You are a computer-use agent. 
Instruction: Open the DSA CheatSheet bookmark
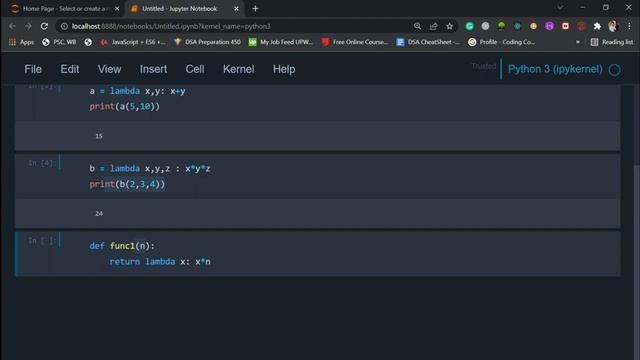[x=429, y=42]
